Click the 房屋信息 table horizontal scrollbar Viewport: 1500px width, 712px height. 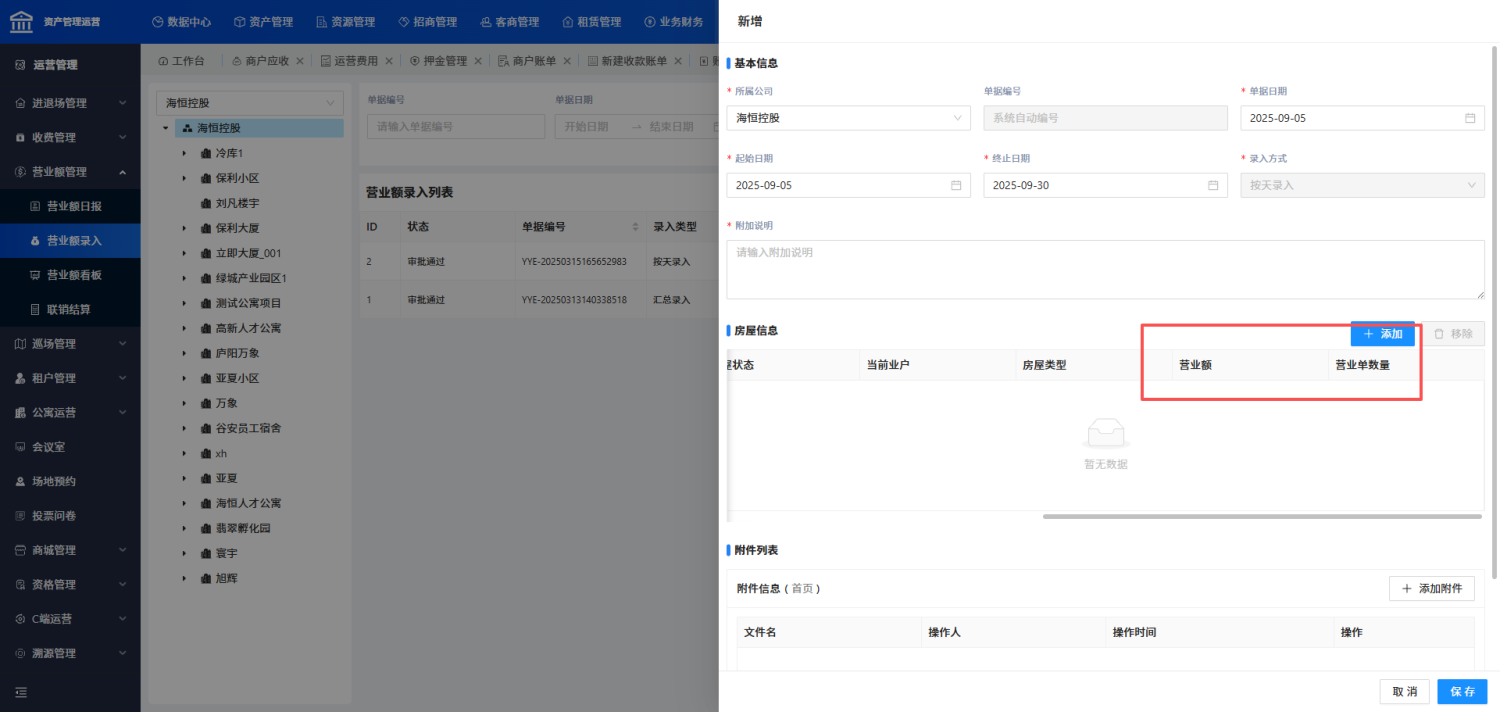coord(1262,516)
